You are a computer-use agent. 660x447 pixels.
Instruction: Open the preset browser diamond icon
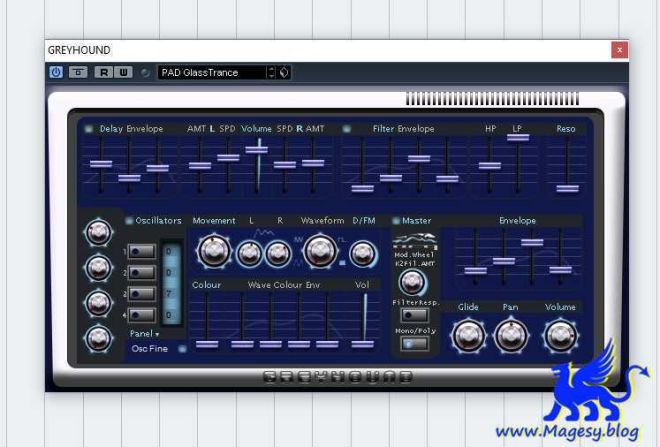tap(284, 72)
